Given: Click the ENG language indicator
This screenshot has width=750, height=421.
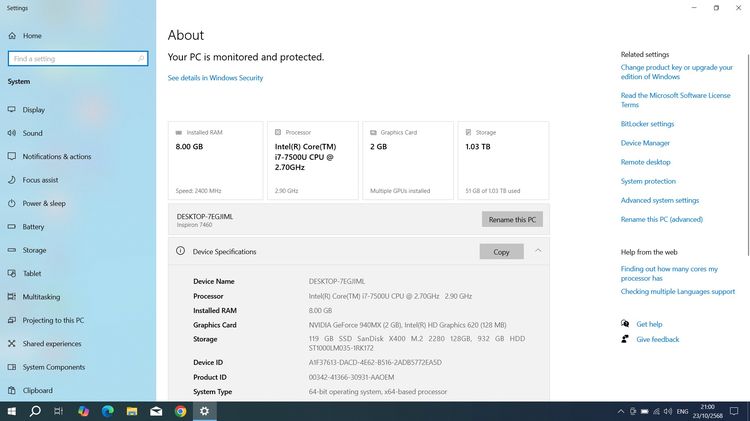Looking at the screenshot, I should pos(683,411).
